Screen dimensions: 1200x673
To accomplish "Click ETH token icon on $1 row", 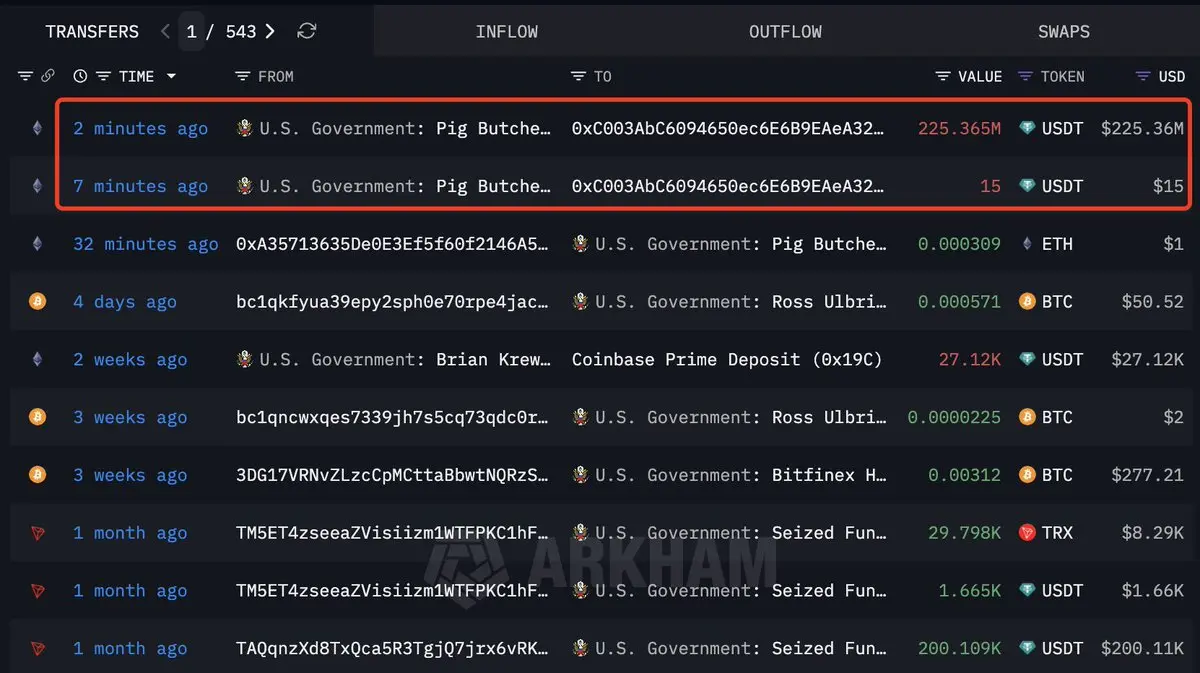I will point(1026,244).
